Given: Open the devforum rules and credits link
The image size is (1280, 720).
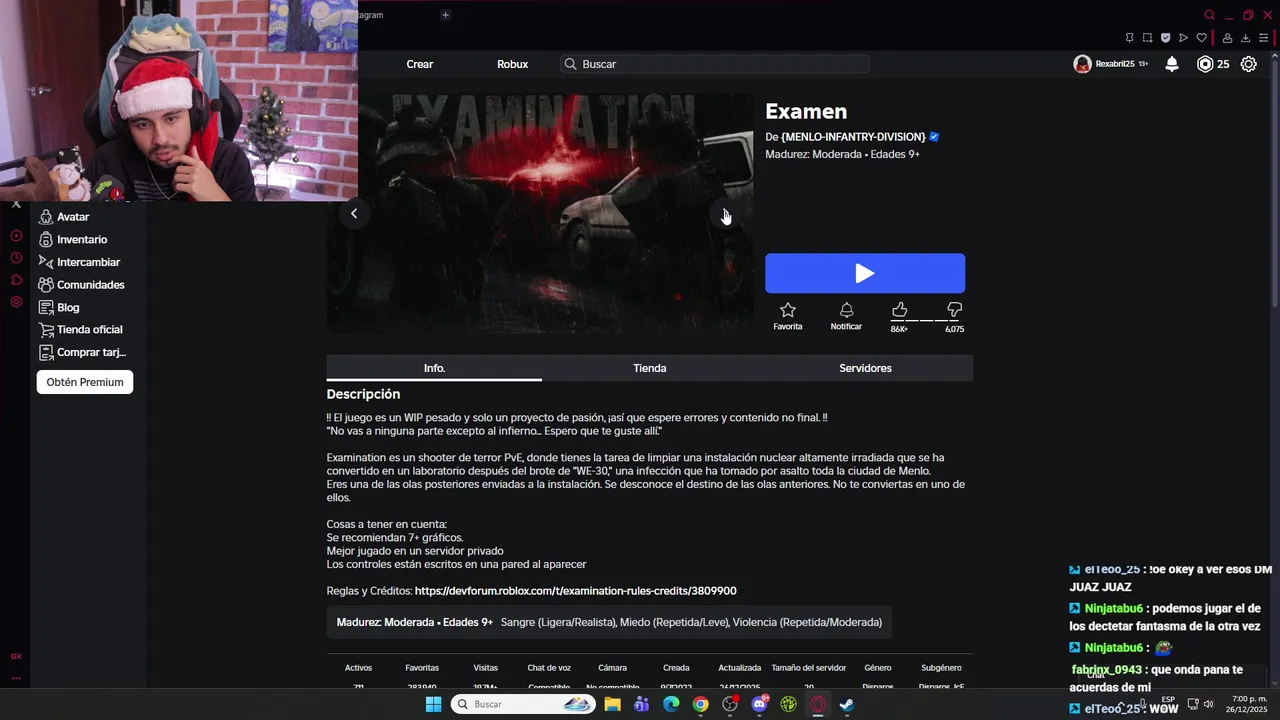Looking at the screenshot, I should [x=576, y=591].
